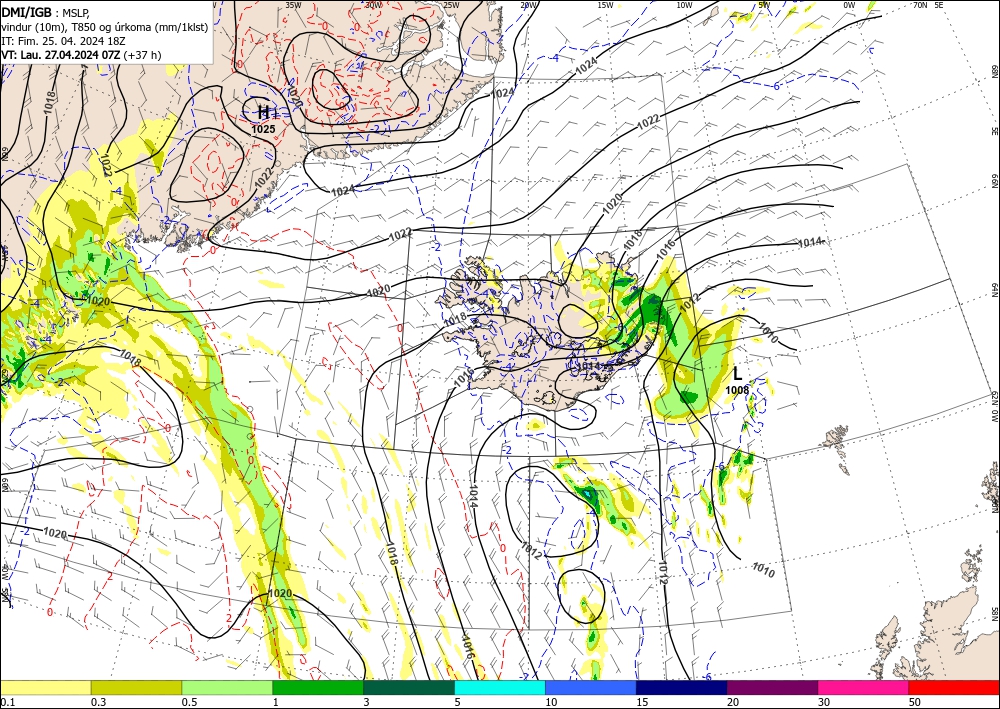Click the '20' legend value
Screen dimensions: 1000x709
click(x=733, y=702)
